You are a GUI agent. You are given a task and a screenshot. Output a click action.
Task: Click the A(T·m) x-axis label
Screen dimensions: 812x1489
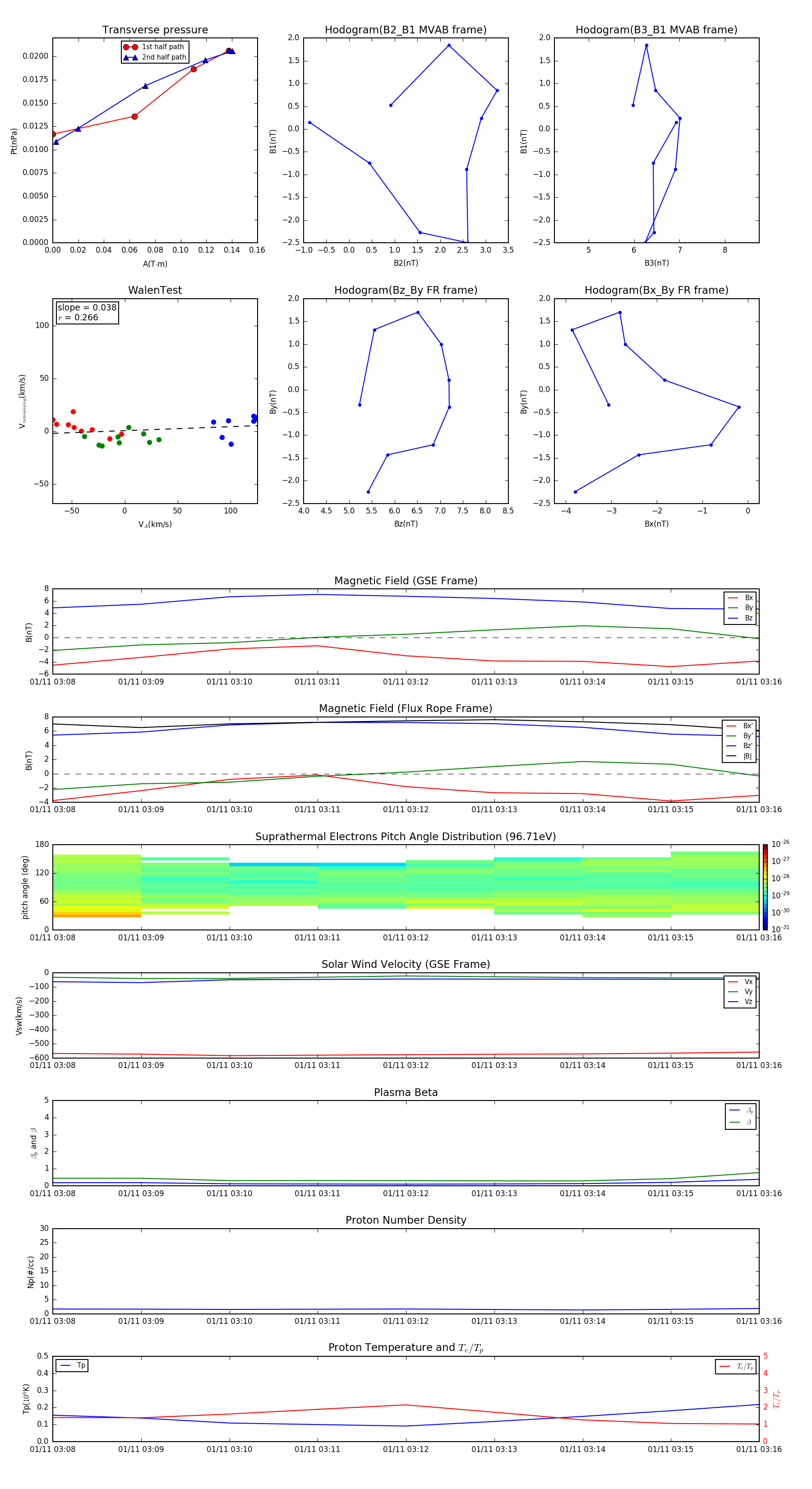coord(155,264)
